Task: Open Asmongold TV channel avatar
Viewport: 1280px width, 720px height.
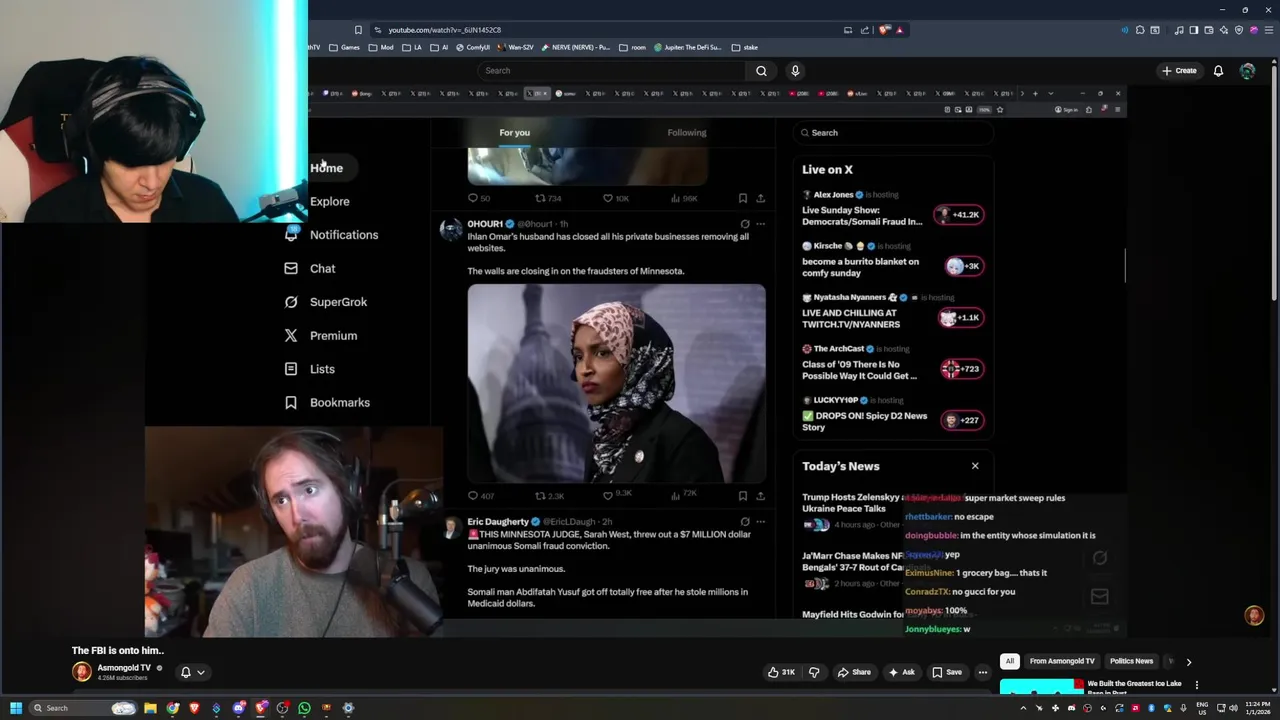Action: [x=82, y=672]
